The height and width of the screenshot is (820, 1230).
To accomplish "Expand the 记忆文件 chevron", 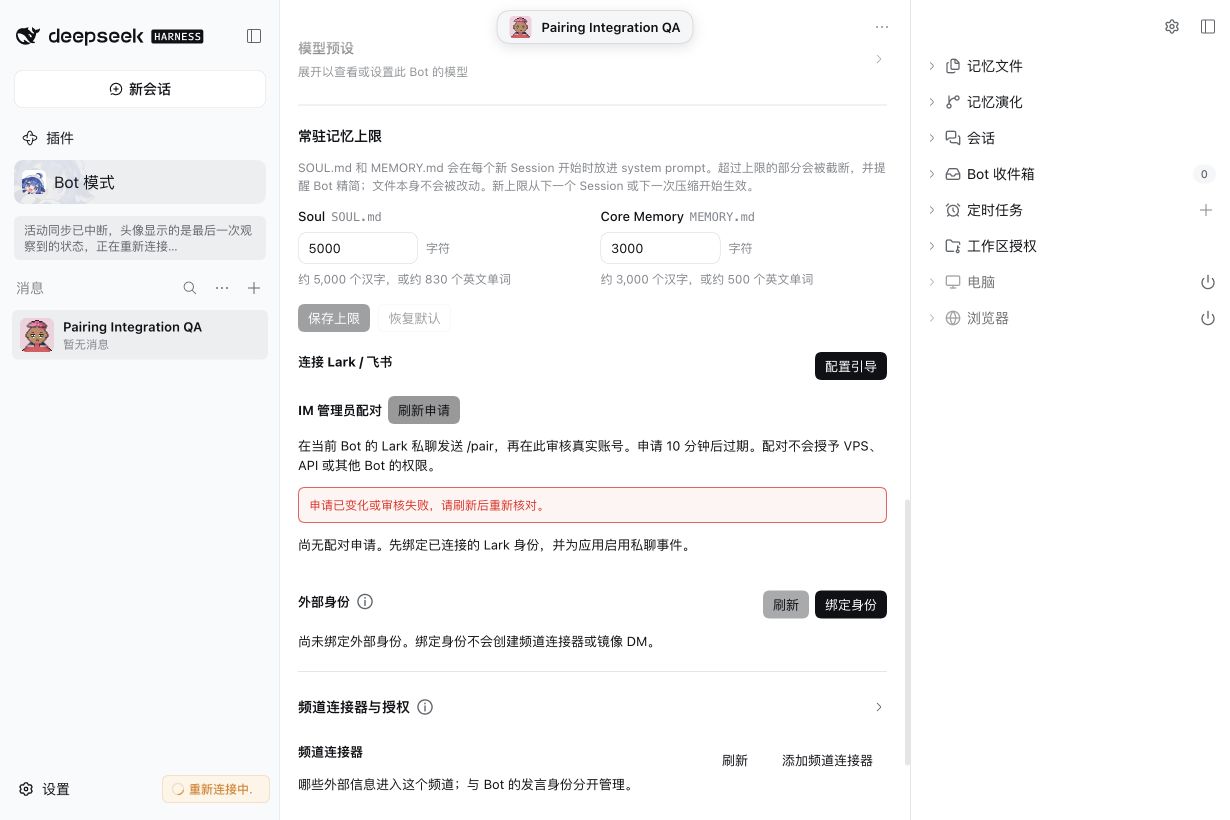I will [x=932, y=66].
